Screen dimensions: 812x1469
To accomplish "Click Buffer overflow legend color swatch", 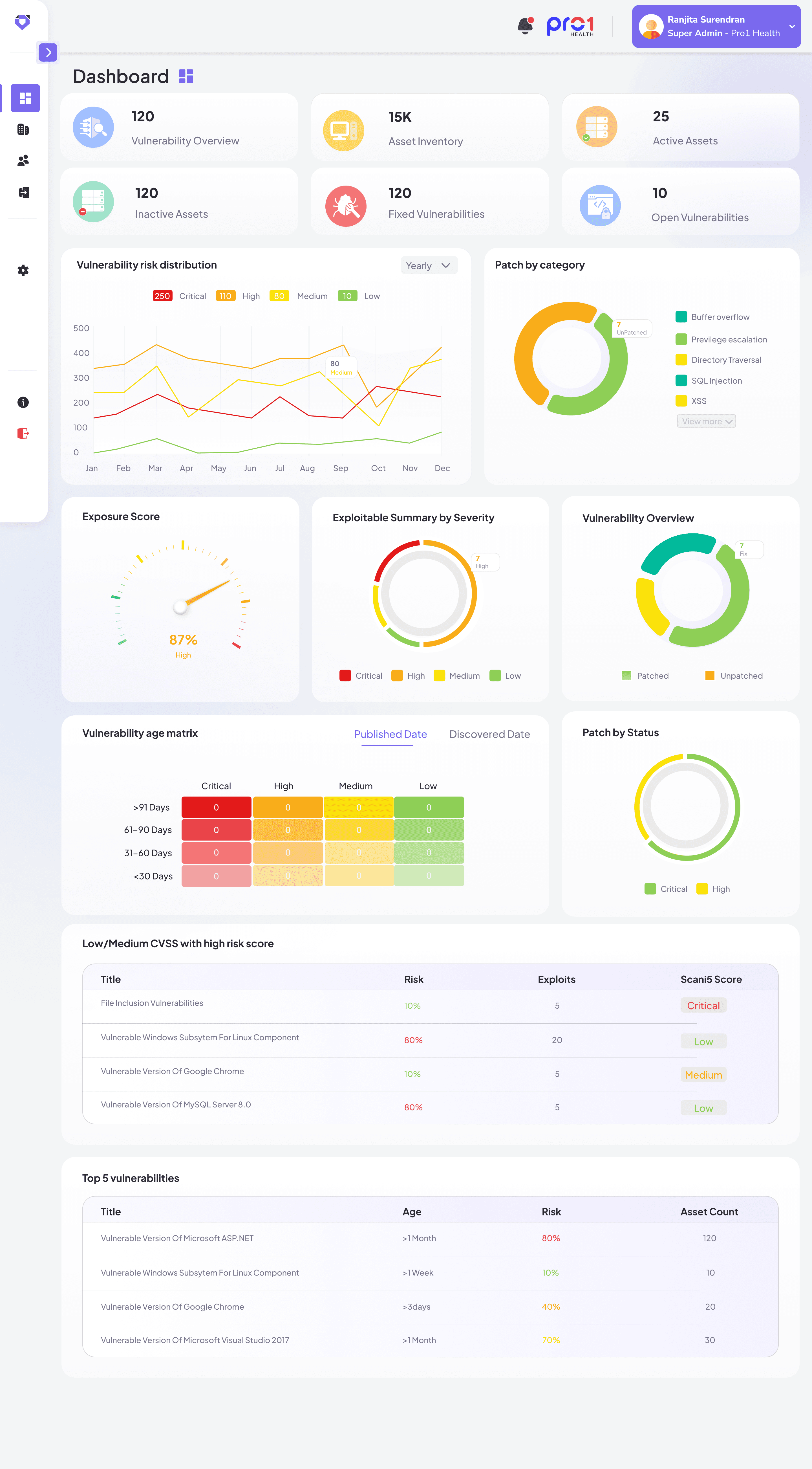I will click(x=681, y=317).
